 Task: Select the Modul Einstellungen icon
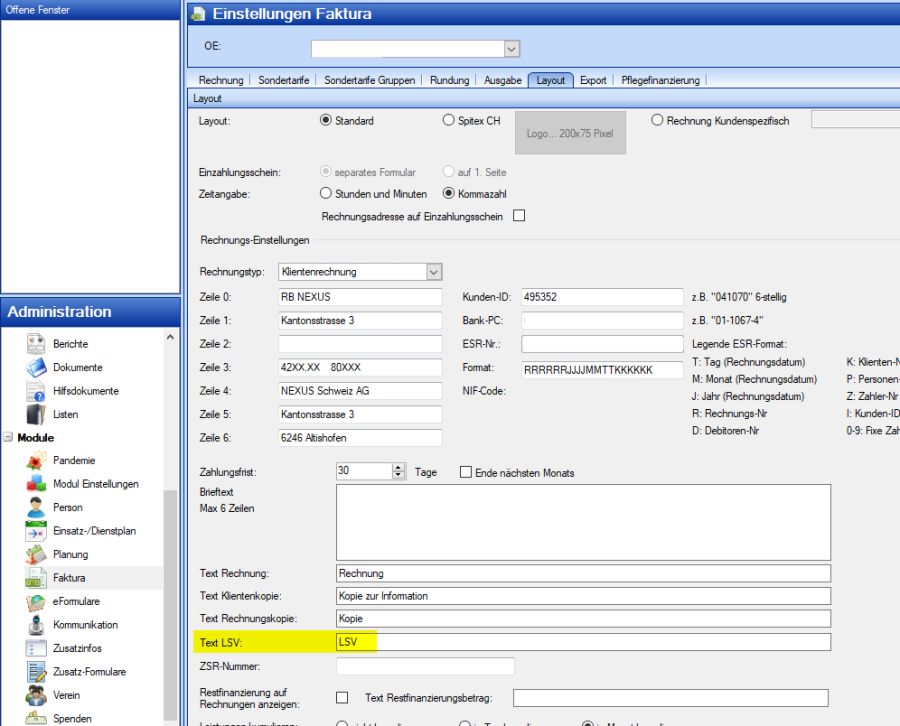[x=36, y=484]
